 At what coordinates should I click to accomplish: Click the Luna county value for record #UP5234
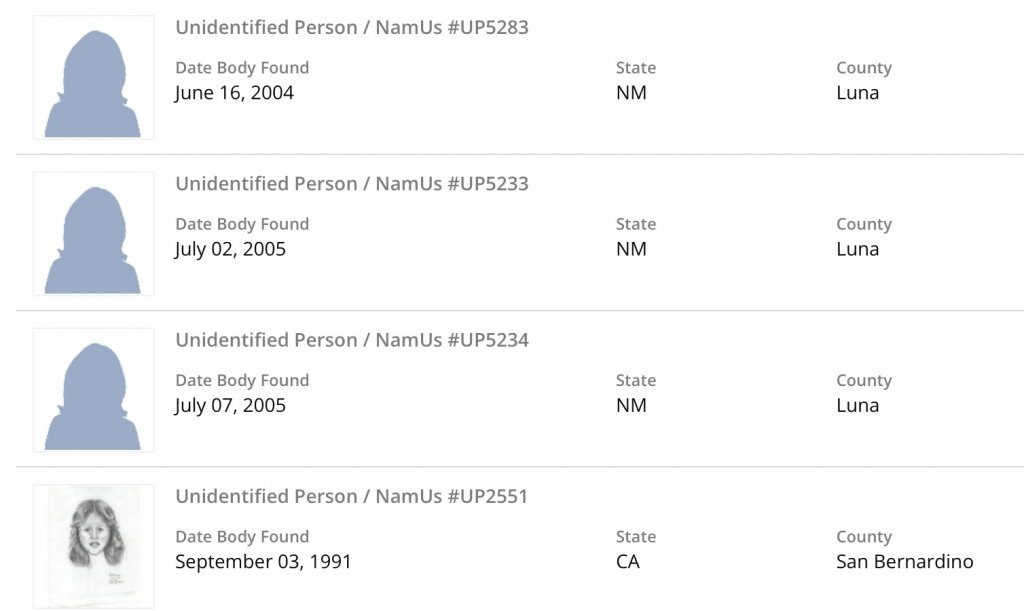(x=857, y=405)
